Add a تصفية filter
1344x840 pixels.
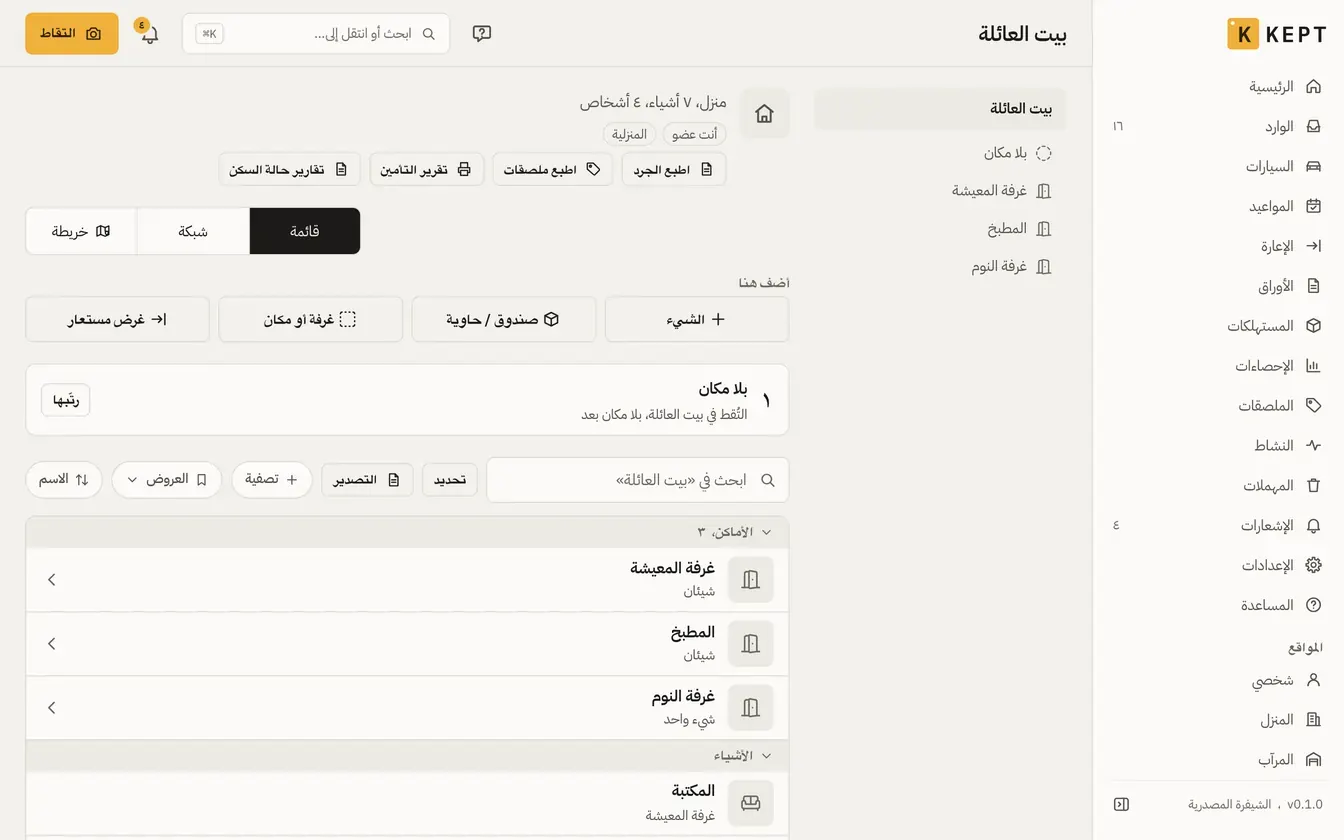272,480
